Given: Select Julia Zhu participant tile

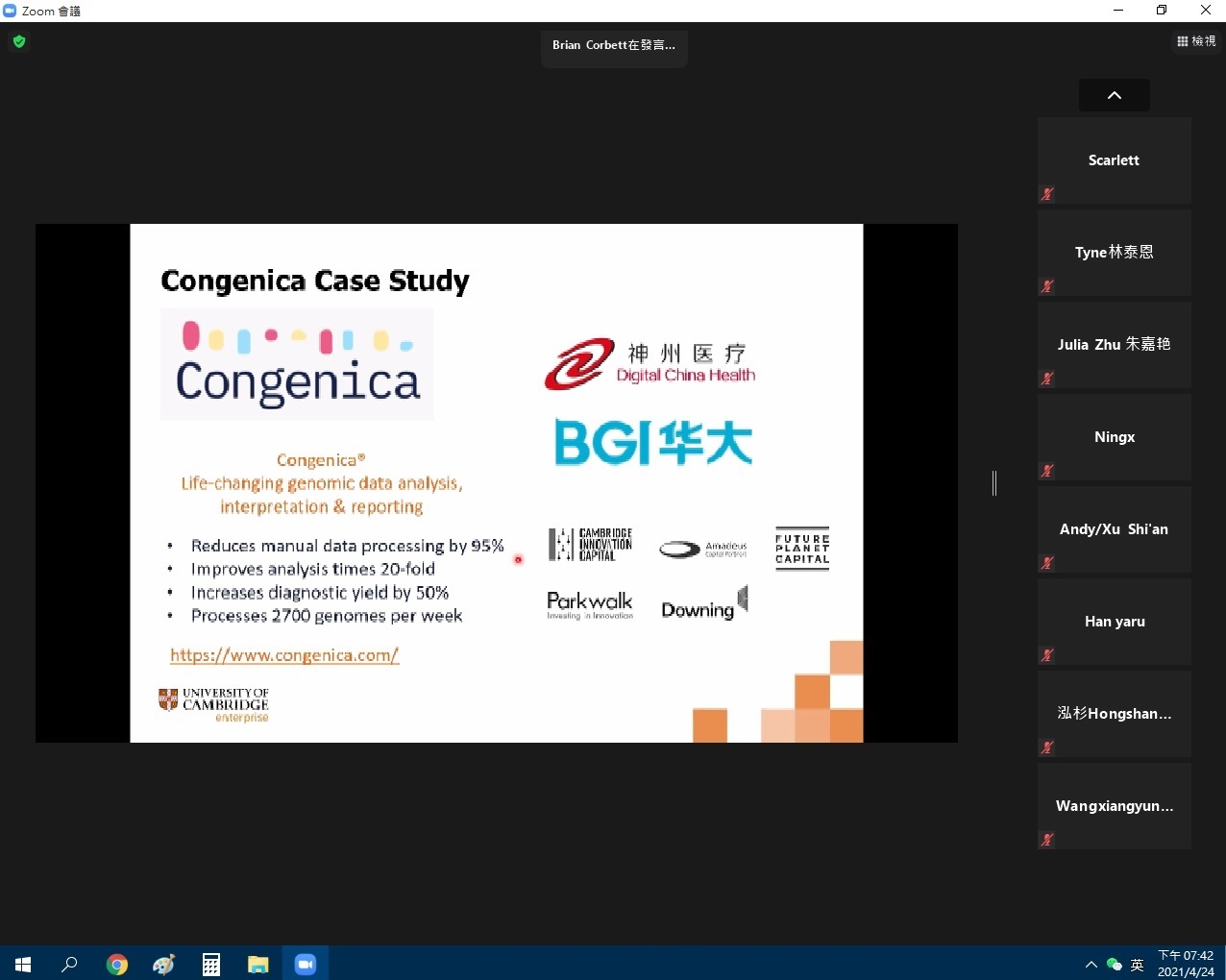Looking at the screenshot, I should tap(1114, 345).
